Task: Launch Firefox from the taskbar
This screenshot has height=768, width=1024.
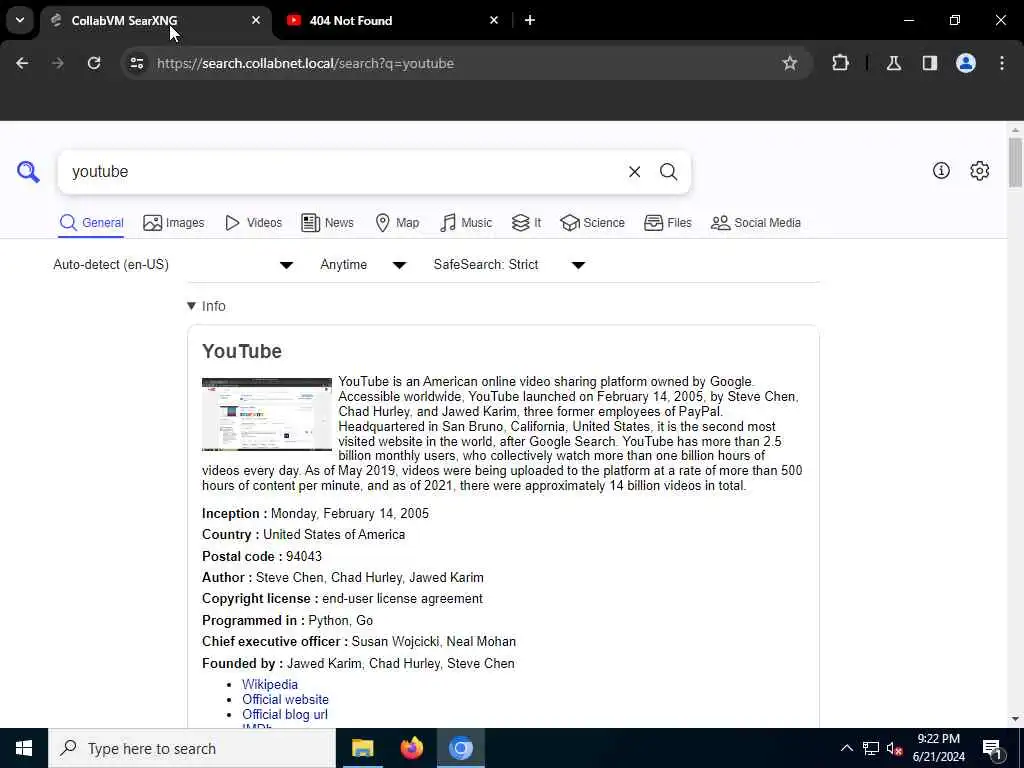Action: point(411,748)
